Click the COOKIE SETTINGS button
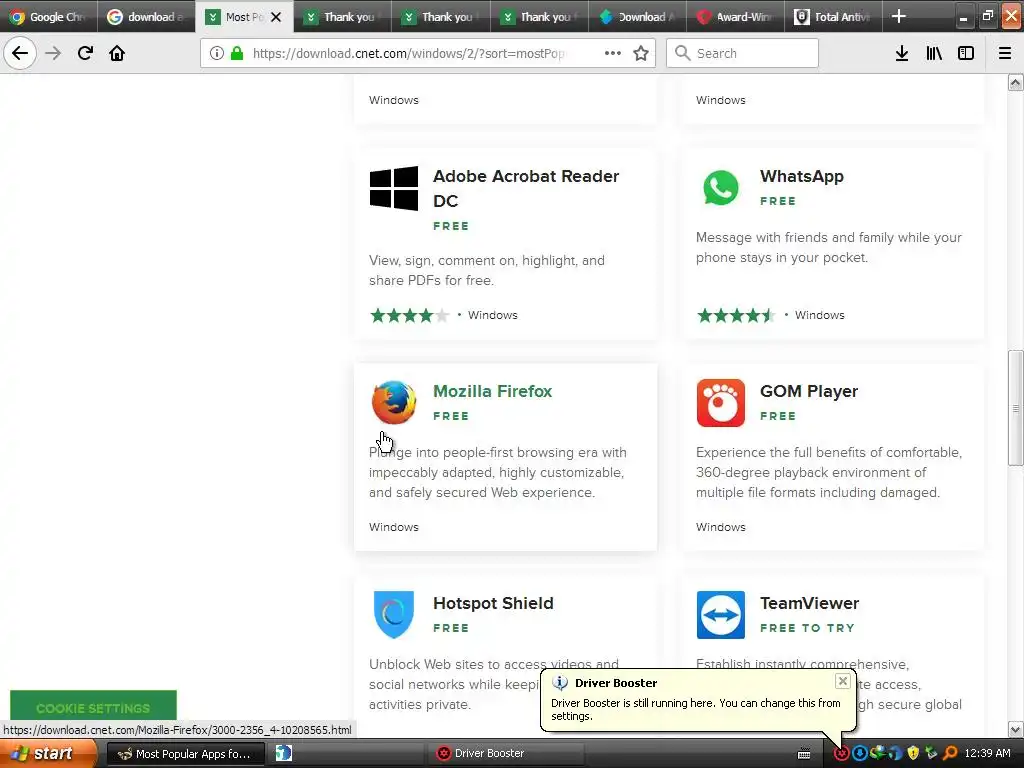The width and height of the screenshot is (1024, 768). coord(93,706)
